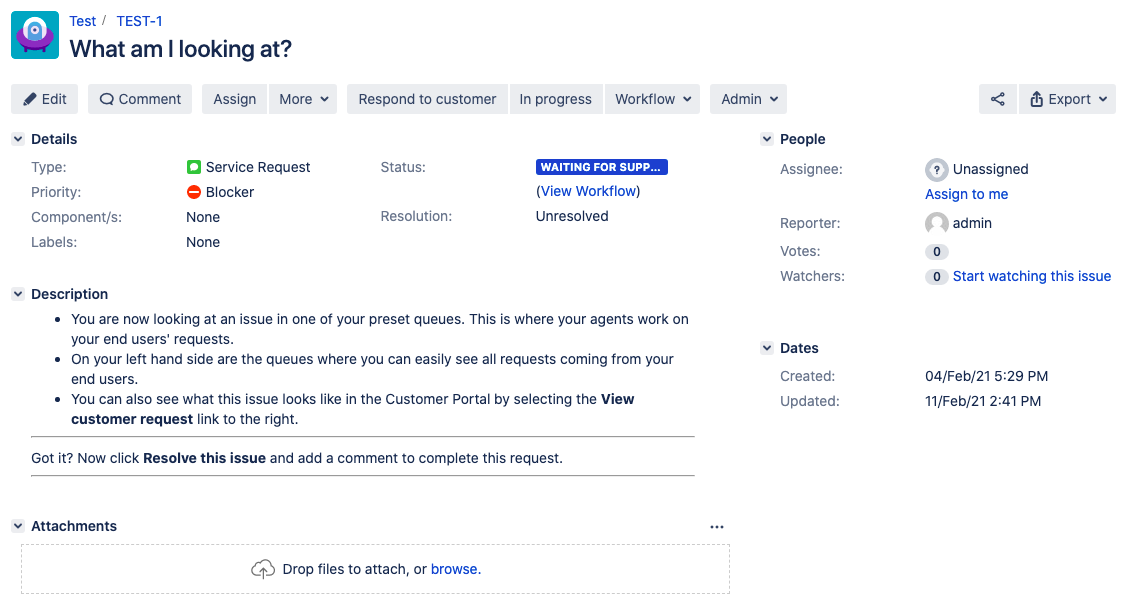Image resolution: width=1129 pixels, height=608 pixels.
Task: Click the Edit issue button
Action: coord(45,99)
